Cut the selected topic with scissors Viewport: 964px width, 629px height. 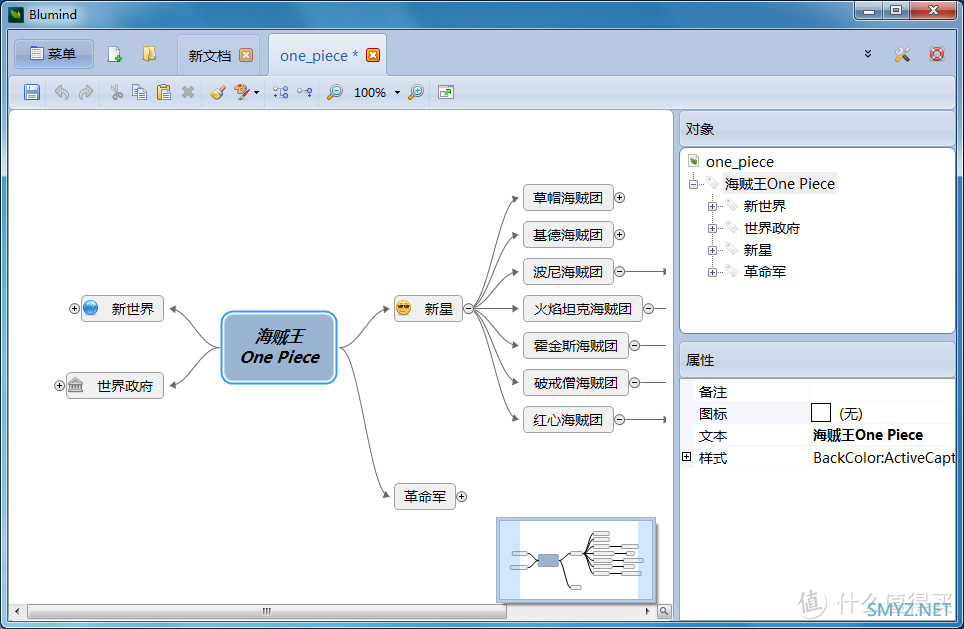116,92
